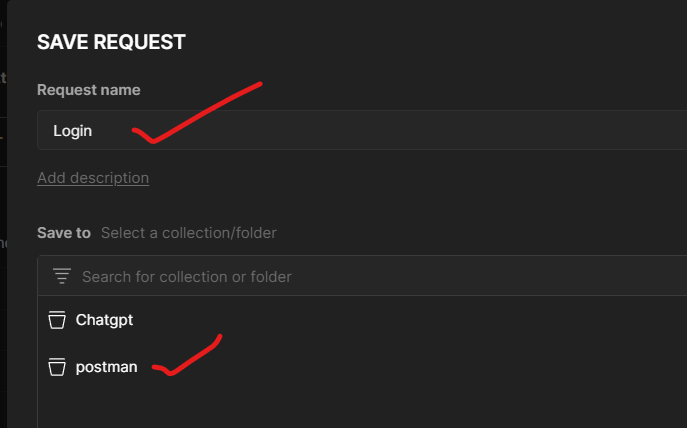Focus the Request name input field
Image resolution: width=687 pixels, height=428 pixels.
point(360,130)
